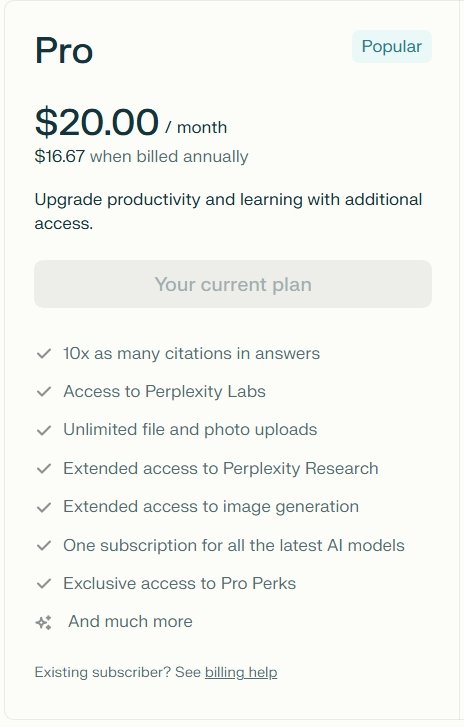Click checkmark next to Pro Perks
The width and height of the screenshot is (464, 727).
[x=44, y=584]
